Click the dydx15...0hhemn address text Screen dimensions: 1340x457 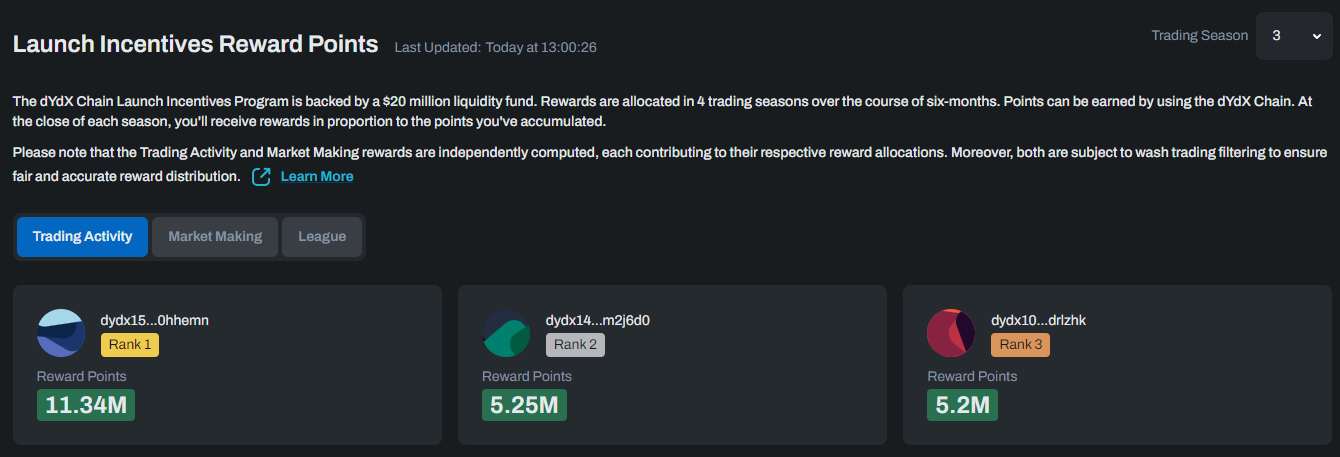click(154, 321)
